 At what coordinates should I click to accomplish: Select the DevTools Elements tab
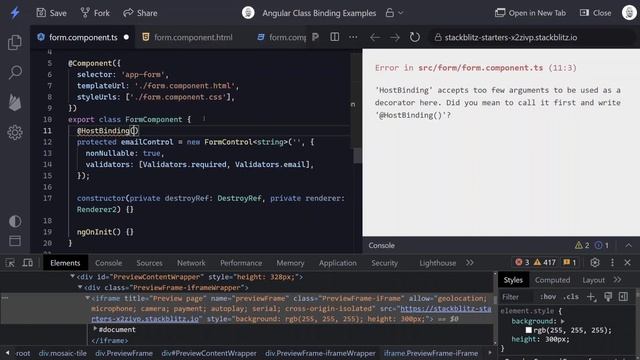pos(65,263)
